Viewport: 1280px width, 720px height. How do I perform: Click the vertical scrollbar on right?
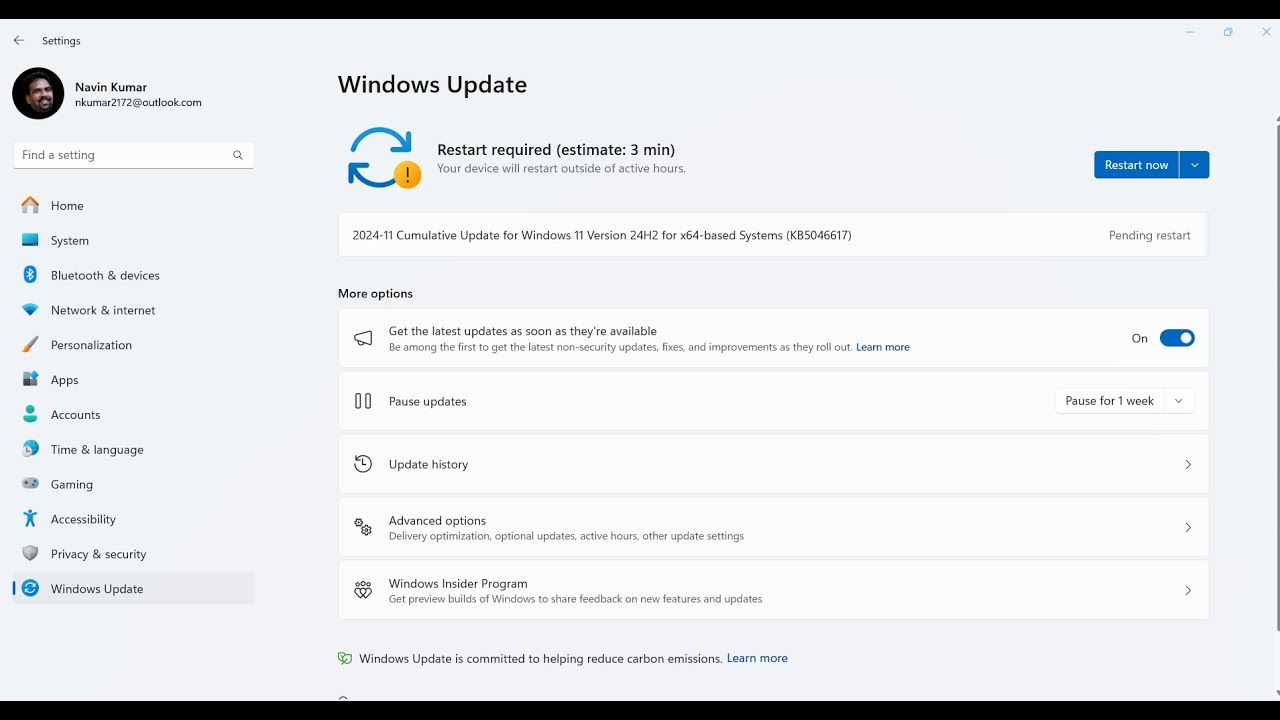click(1277, 375)
